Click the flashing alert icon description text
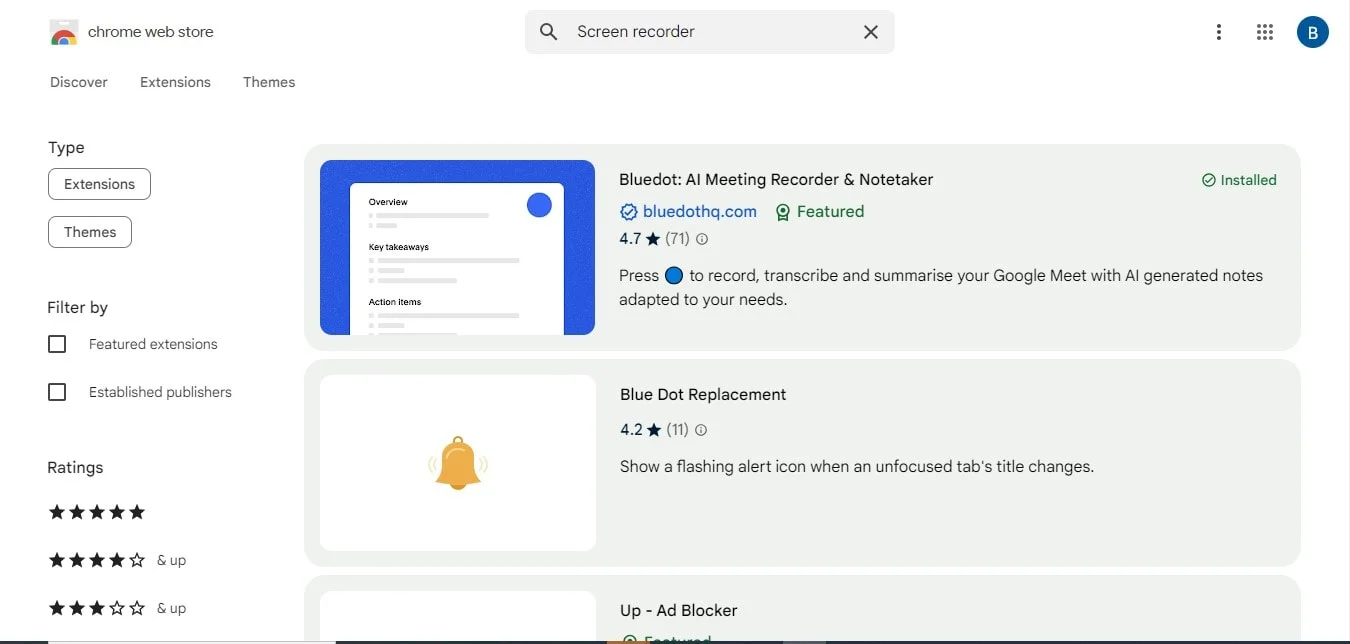The height and width of the screenshot is (644, 1350). (x=857, y=466)
